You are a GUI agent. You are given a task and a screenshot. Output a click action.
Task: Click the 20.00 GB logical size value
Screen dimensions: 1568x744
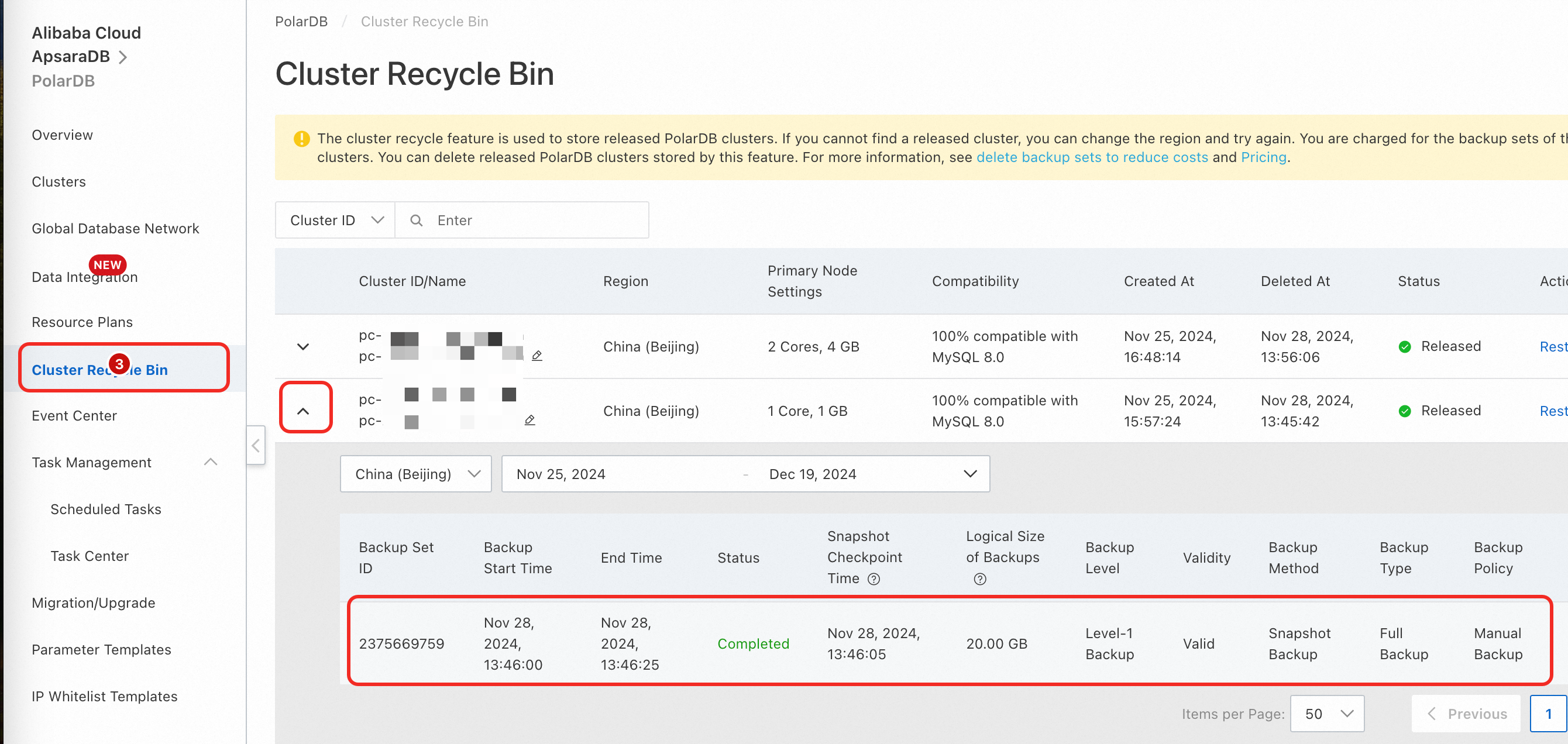pos(996,644)
